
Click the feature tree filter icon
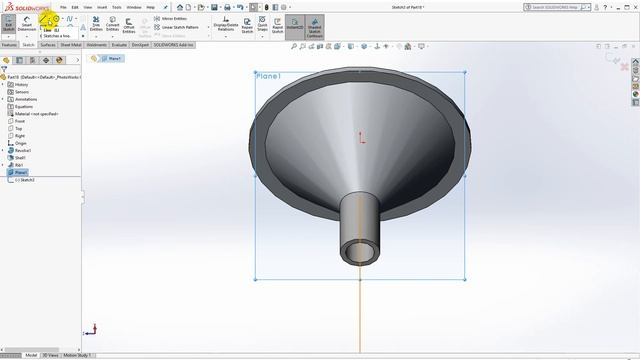(x=4, y=69)
